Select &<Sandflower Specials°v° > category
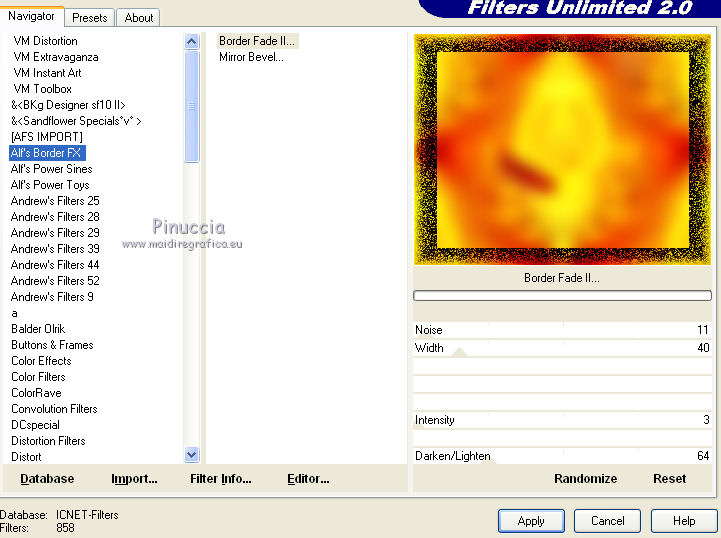The width and height of the screenshot is (721, 538). click(x=76, y=121)
